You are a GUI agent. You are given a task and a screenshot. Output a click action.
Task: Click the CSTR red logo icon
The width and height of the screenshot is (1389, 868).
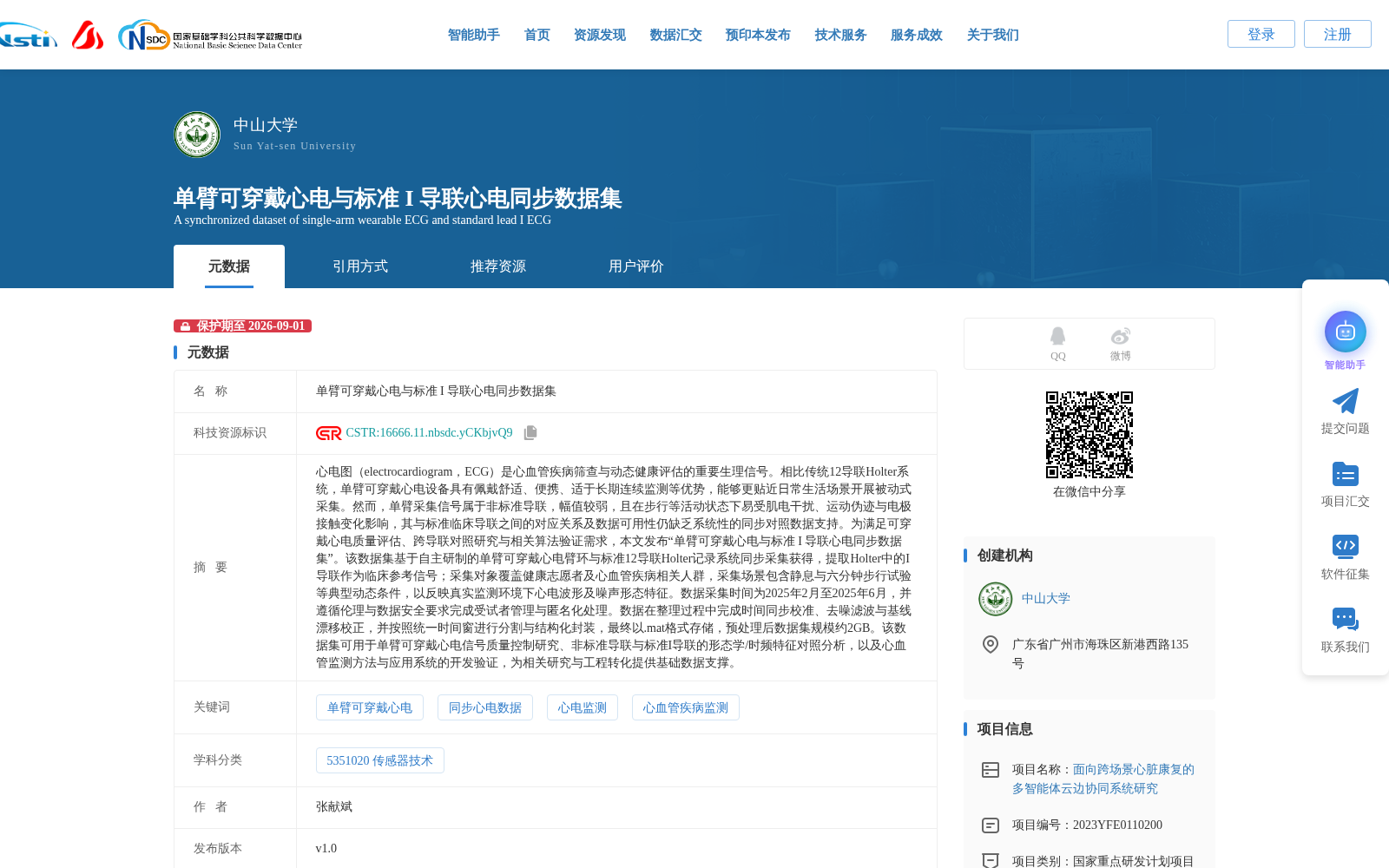pyautogui.click(x=329, y=433)
